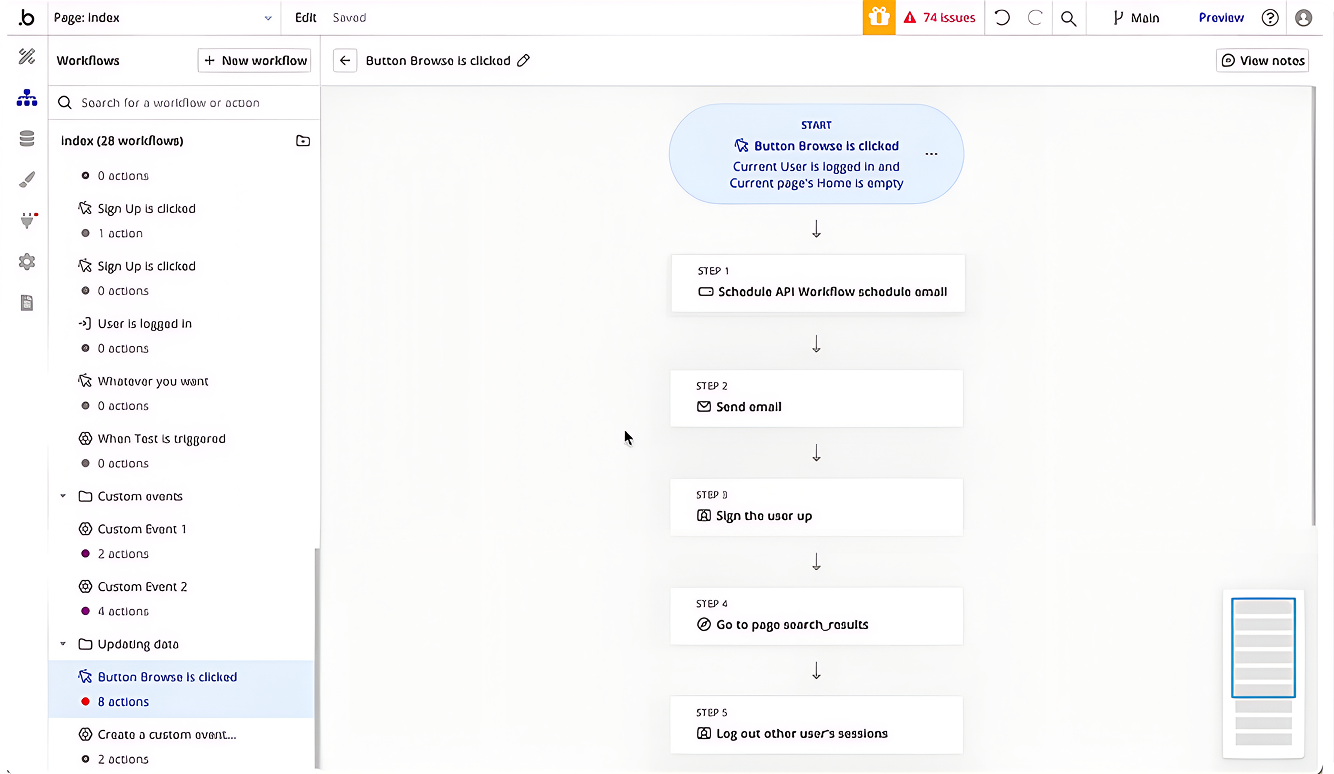Select the Workflow tab icon in sidebar
Screen dimensions: 1334x774
(27, 98)
